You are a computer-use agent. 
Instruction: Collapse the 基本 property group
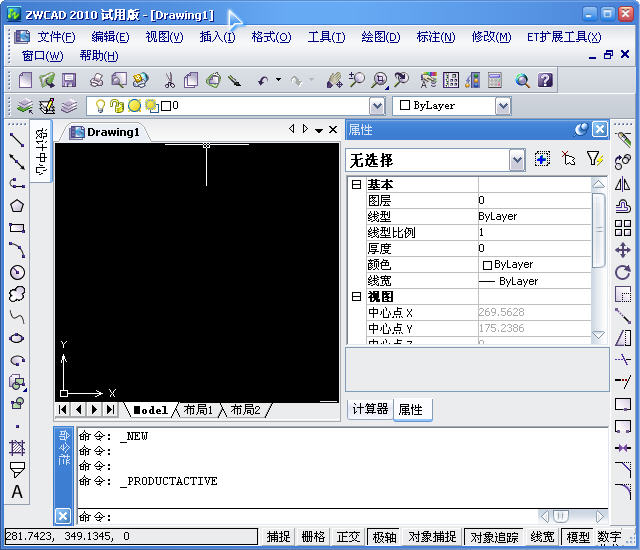pyautogui.click(x=356, y=185)
